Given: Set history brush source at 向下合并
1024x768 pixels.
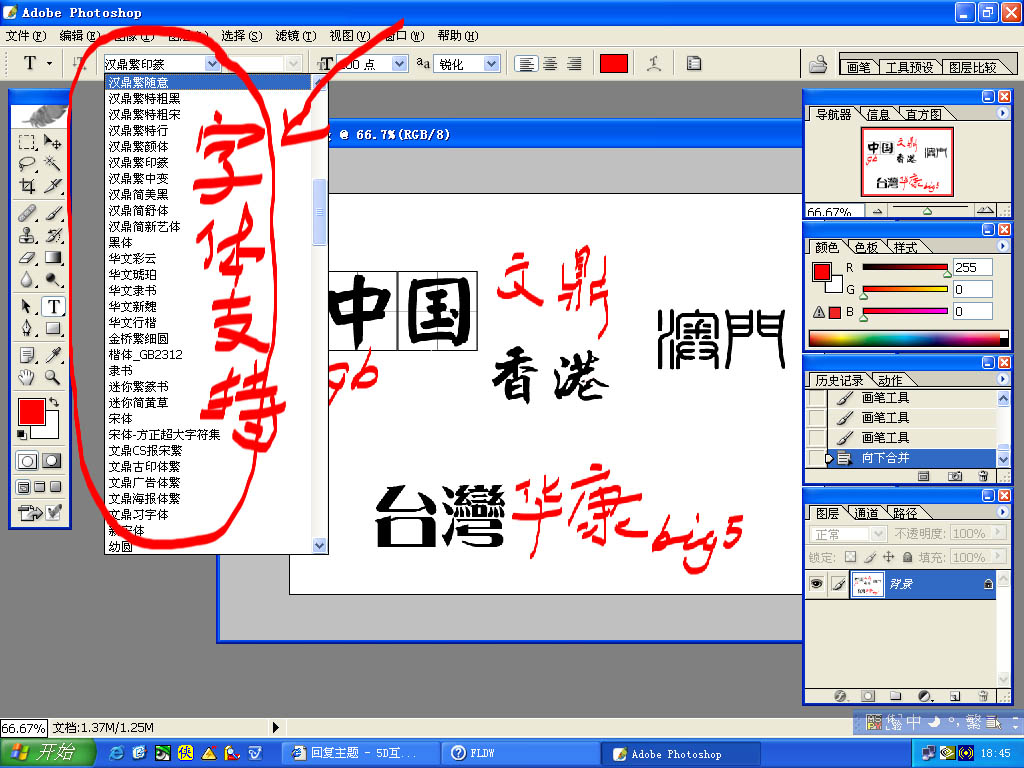Looking at the screenshot, I should [816, 458].
